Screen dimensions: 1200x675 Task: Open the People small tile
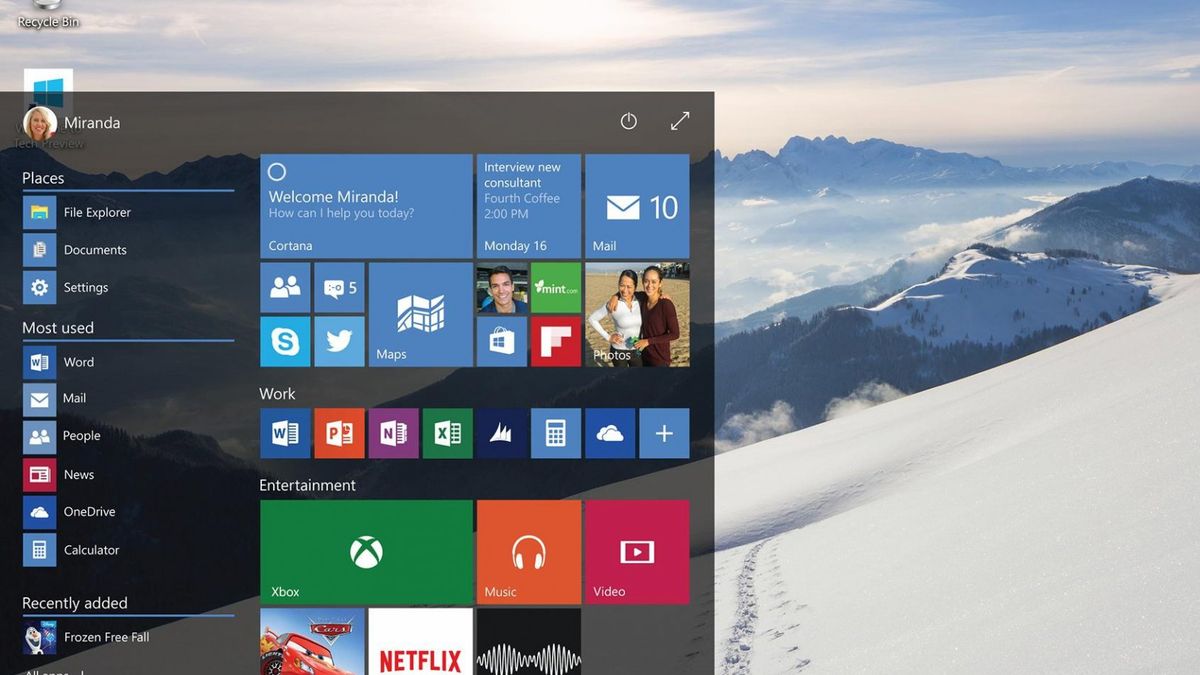click(285, 288)
